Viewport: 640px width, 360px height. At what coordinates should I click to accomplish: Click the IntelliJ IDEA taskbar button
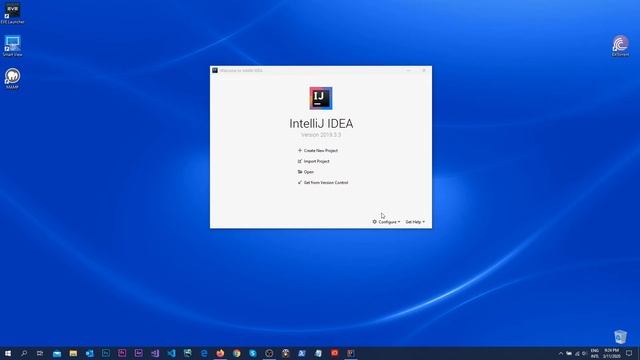[x=351, y=353]
